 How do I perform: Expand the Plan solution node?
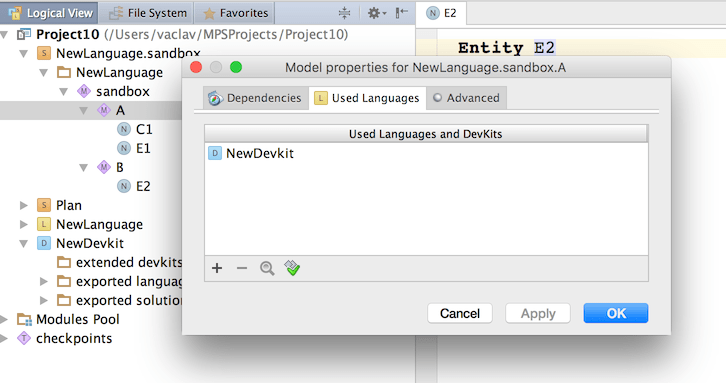24,205
